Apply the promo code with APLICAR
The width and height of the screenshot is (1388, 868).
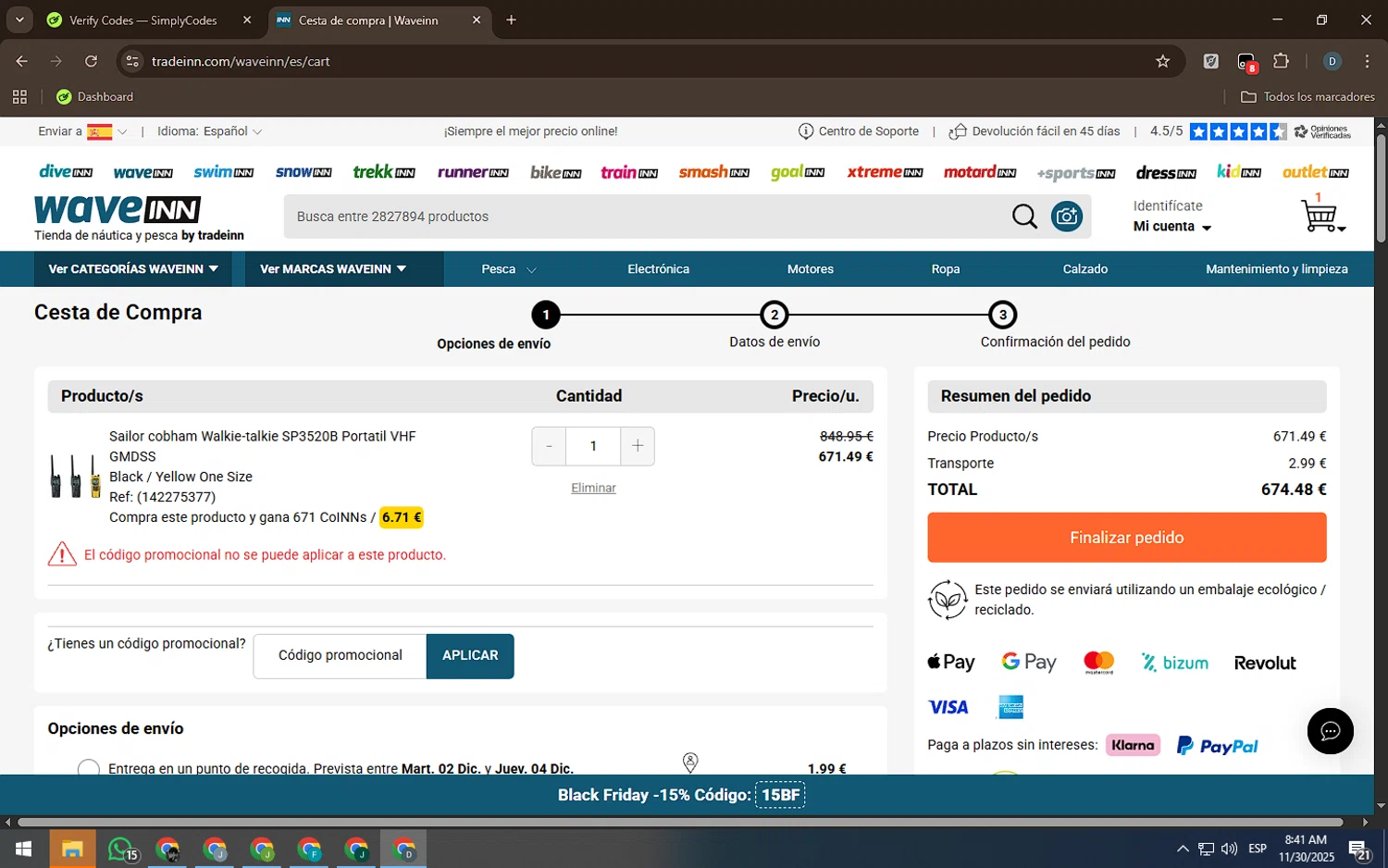pos(470,655)
